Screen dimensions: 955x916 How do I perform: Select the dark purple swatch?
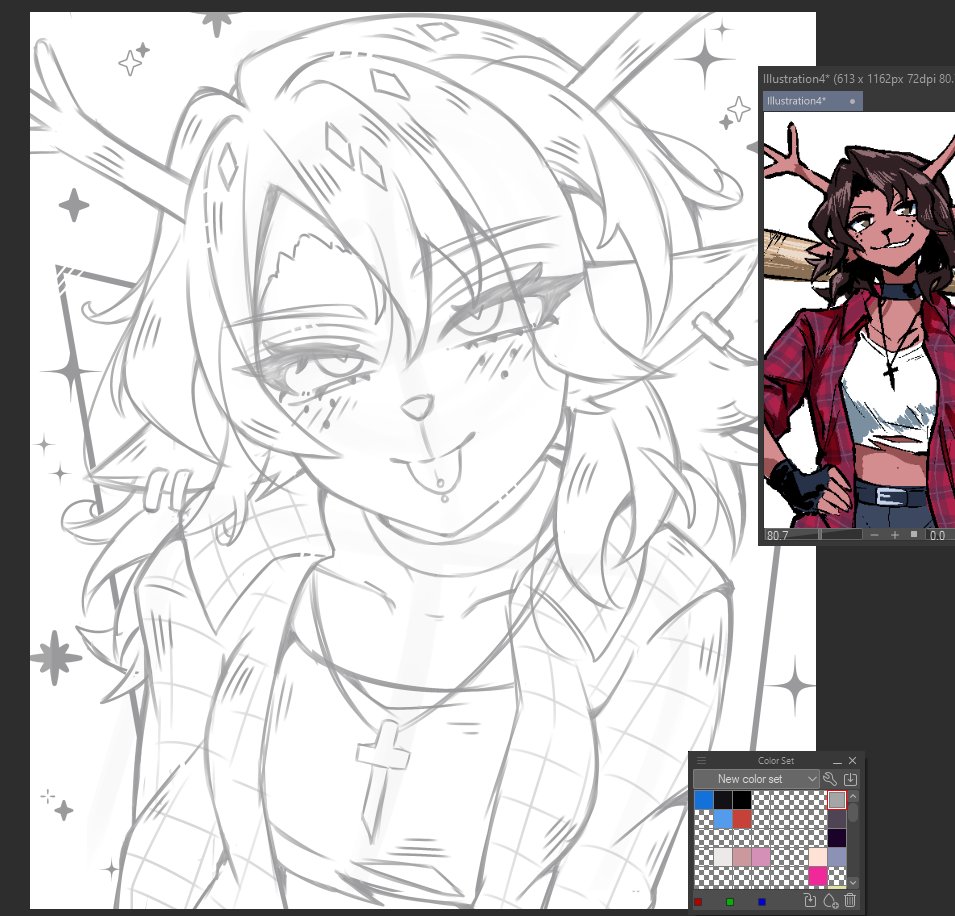(837, 838)
